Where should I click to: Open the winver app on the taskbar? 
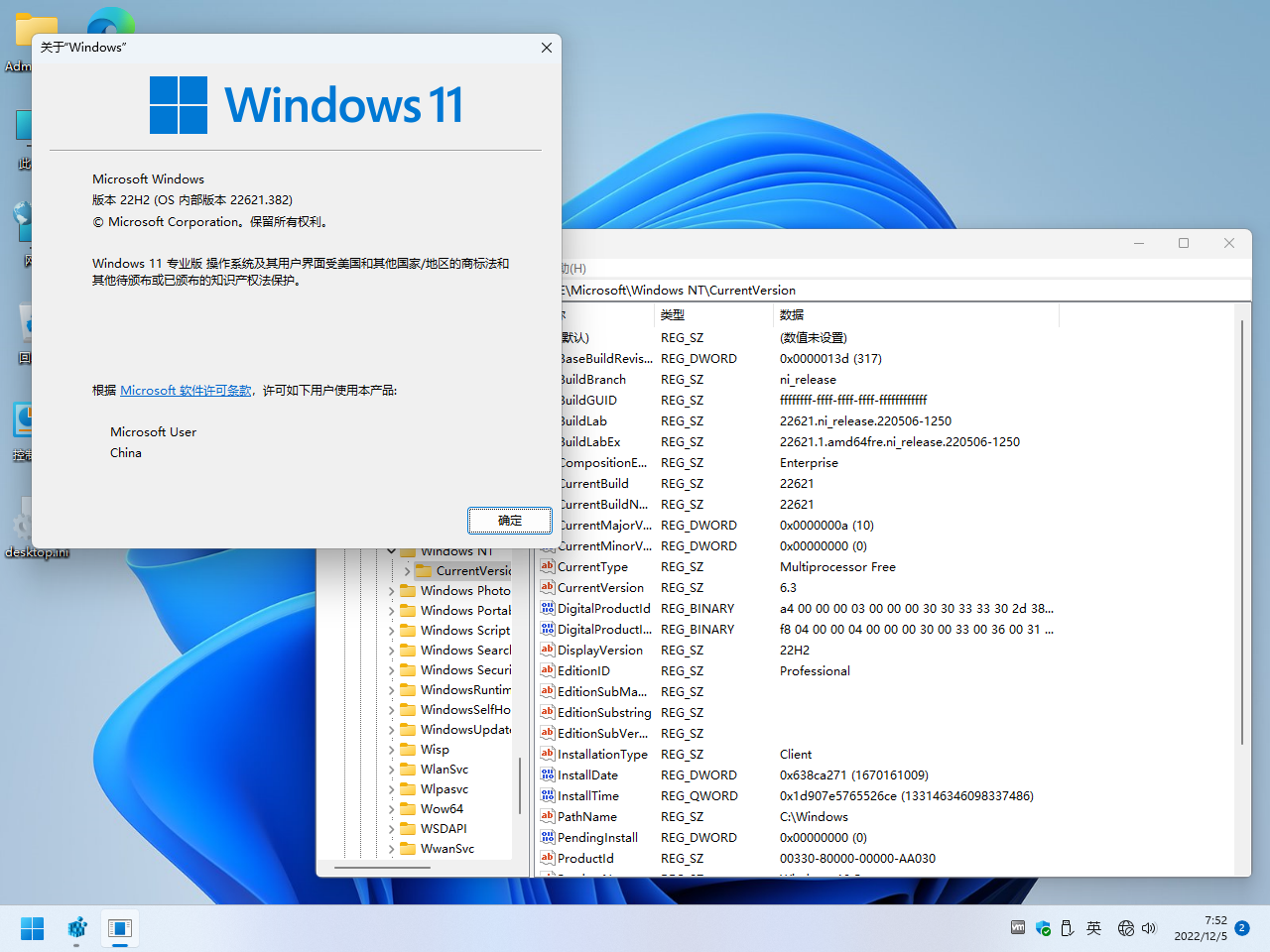point(120,928)
